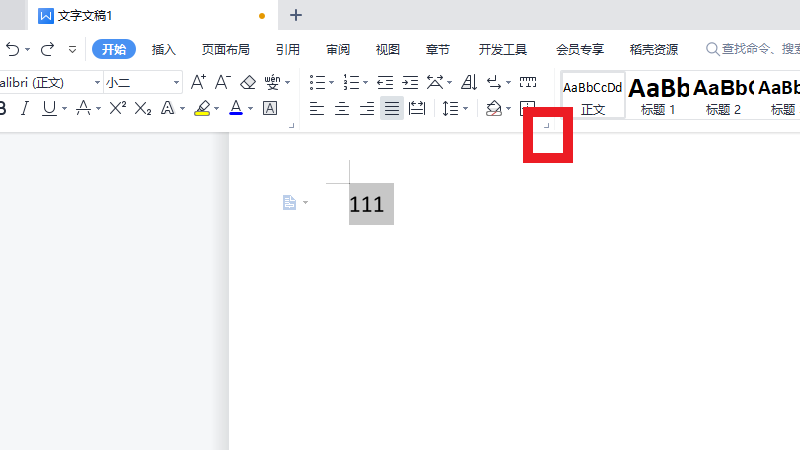This screenshot has height=450, width=800.
Task: Click the increase font size icon
Action: point(198,82)
